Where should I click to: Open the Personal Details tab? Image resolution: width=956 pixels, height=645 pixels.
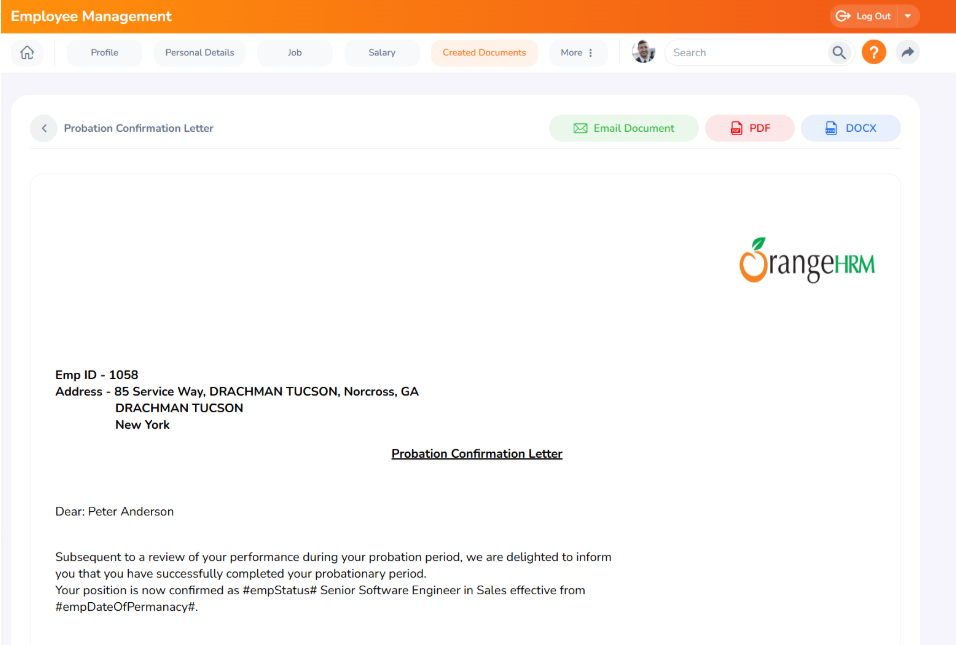pos(199,53)
